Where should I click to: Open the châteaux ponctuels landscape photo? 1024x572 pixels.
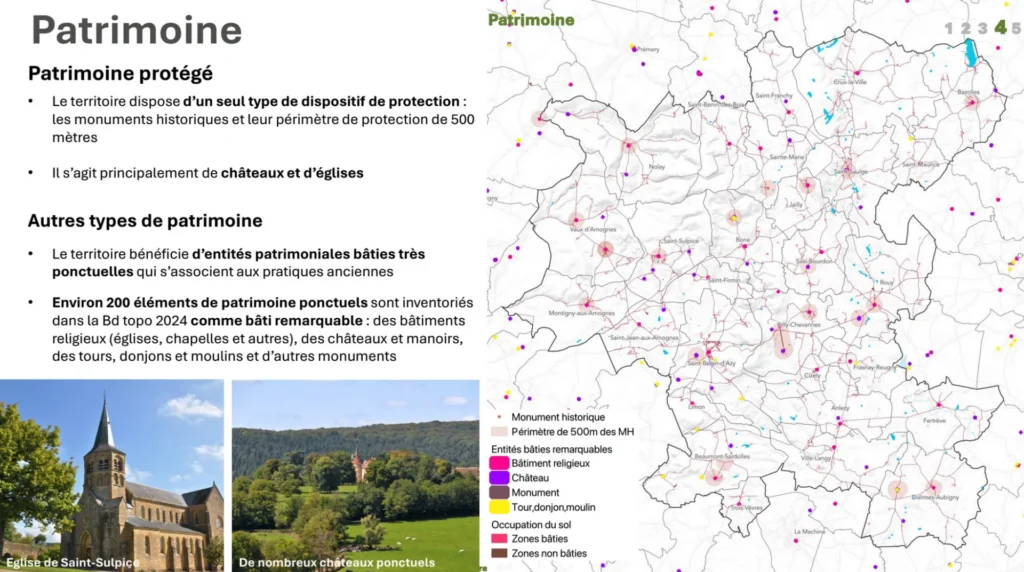coord(355,475)
